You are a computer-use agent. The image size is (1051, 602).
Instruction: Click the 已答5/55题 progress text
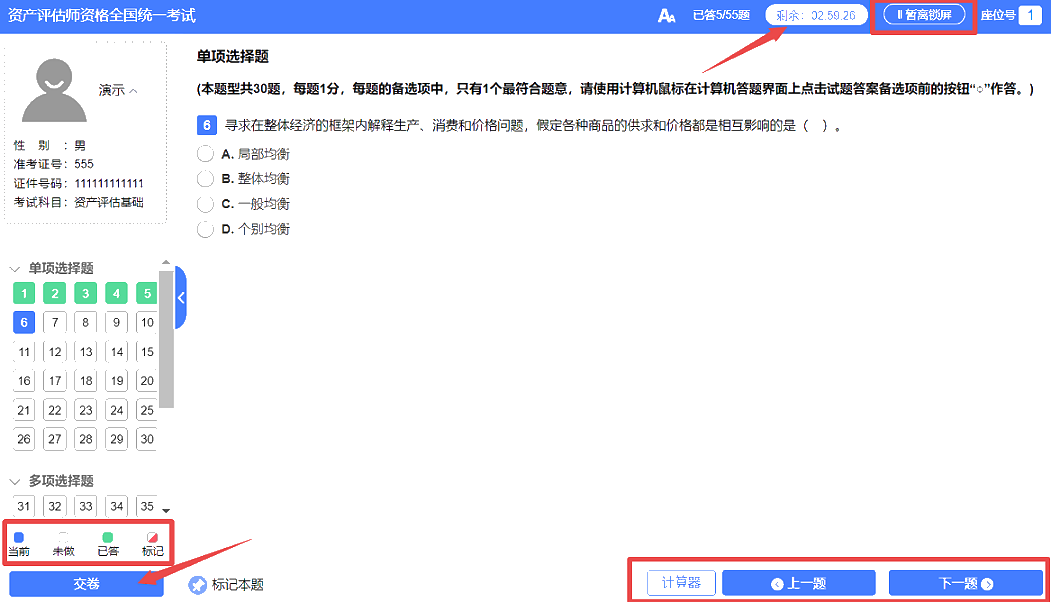721,15
